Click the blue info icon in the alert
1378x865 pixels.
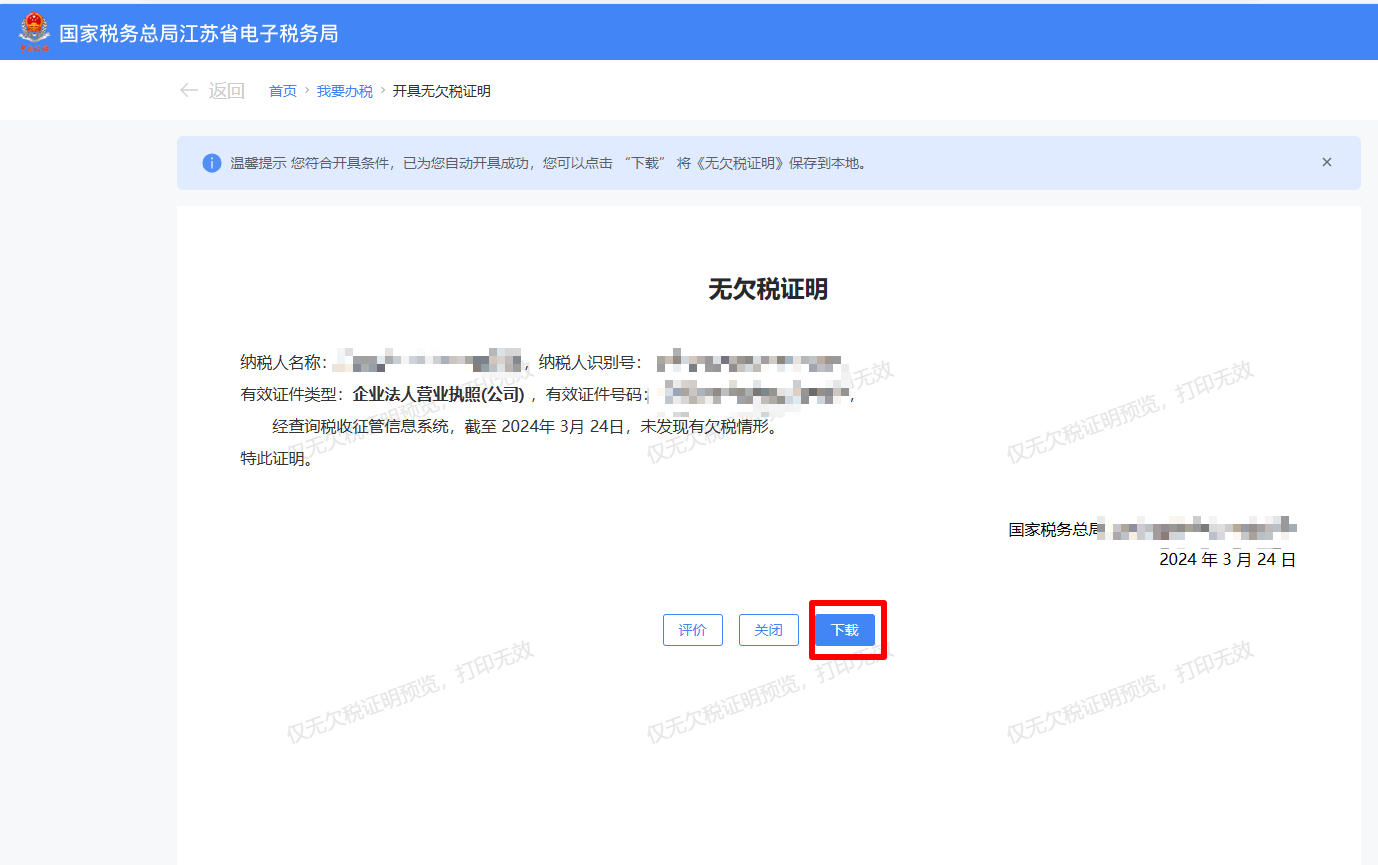pos(212,163)
